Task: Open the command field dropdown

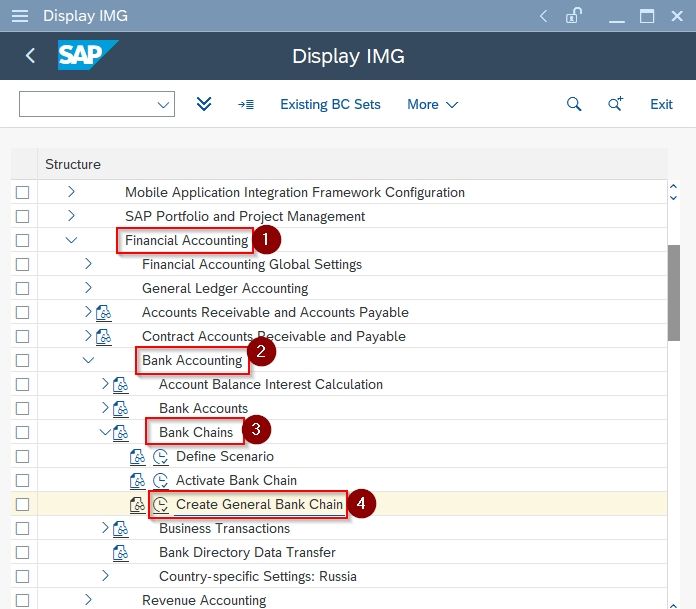Action: (x=163, y=105)
